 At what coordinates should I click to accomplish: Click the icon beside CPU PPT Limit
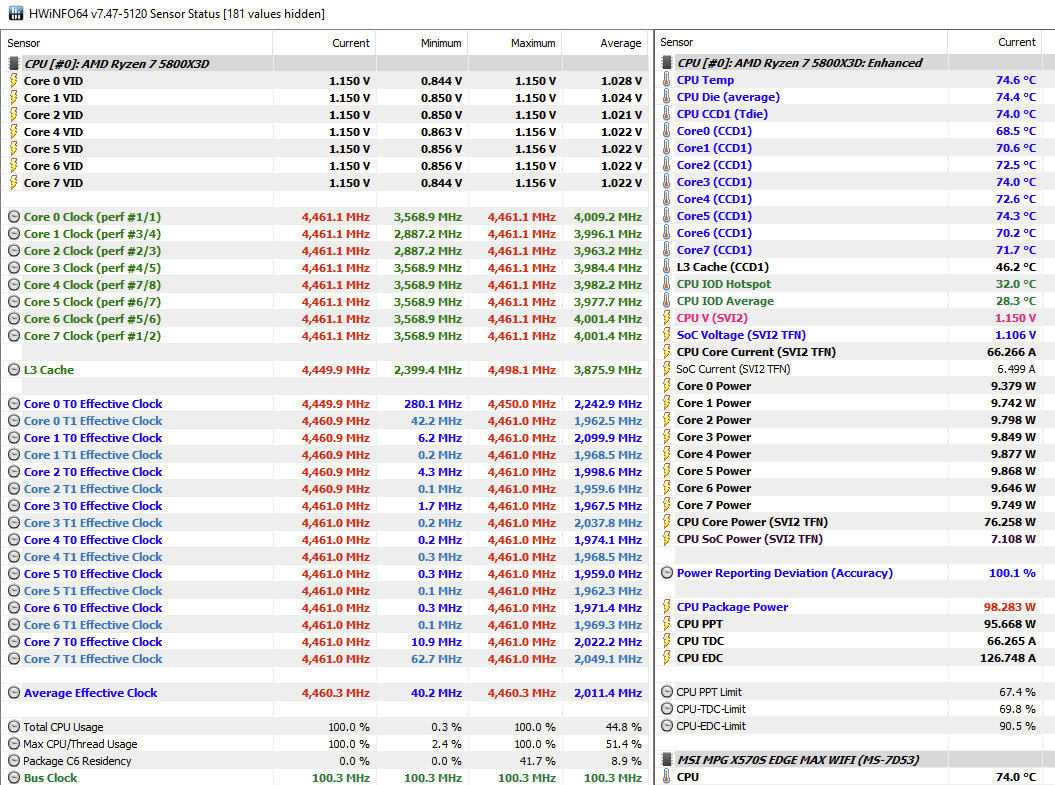point(667,691)
